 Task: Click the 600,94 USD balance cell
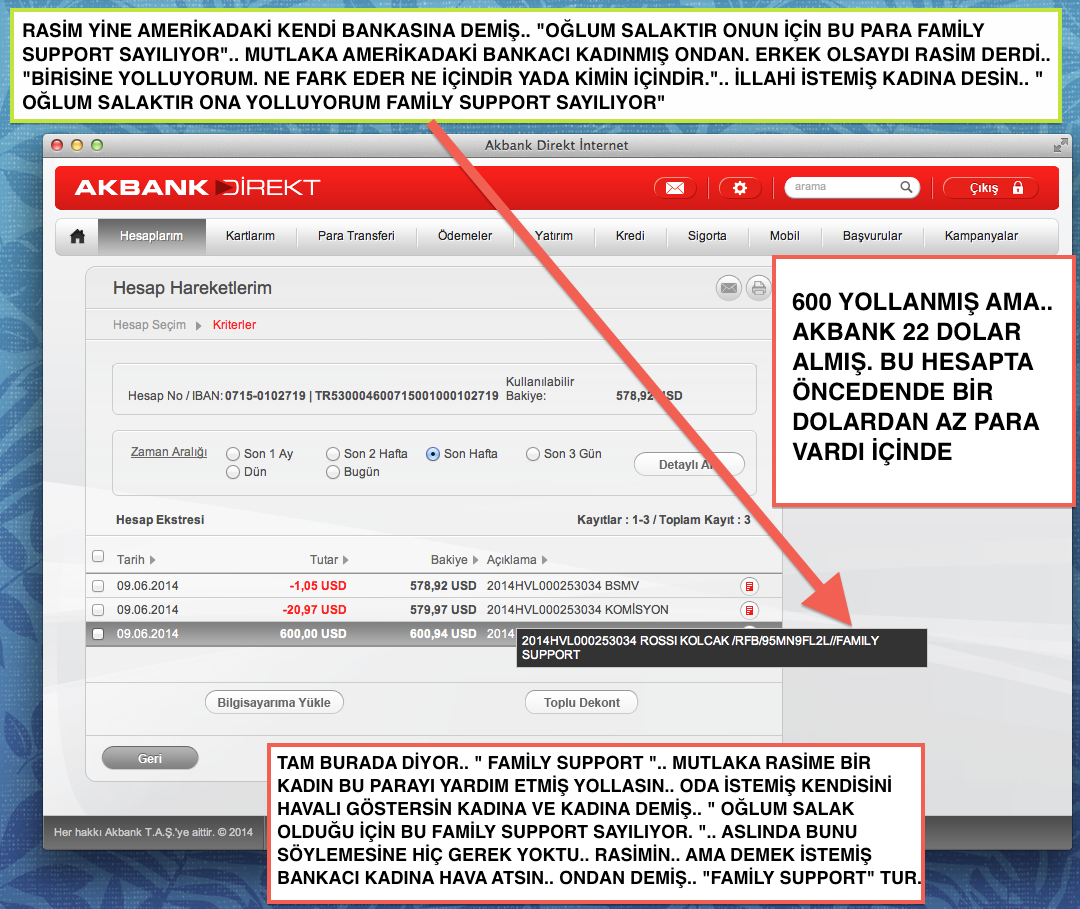[443, 634]
